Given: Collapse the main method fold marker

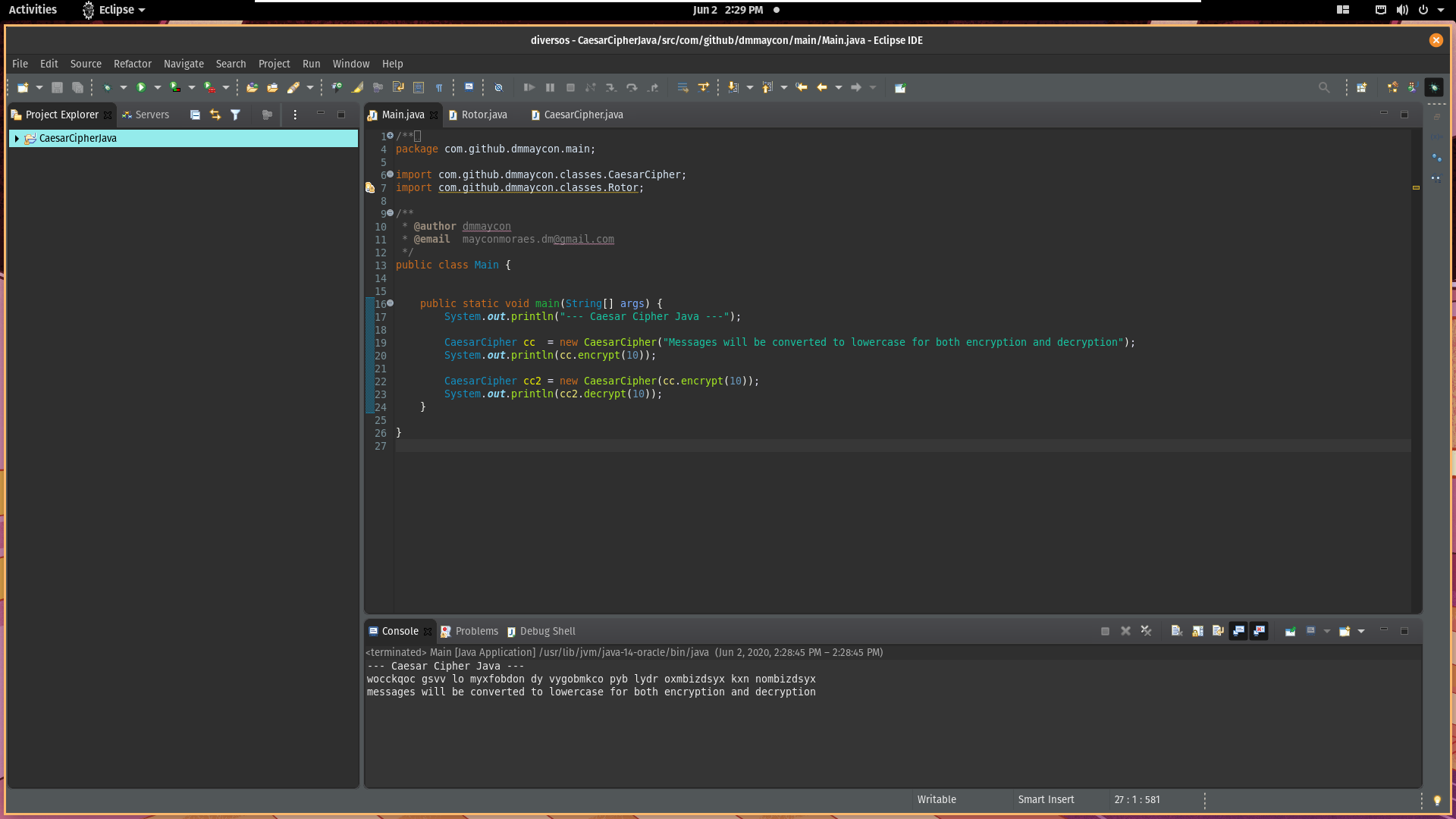Looking at the screenshot, I should pyautogui.click(x=391, y=303).
